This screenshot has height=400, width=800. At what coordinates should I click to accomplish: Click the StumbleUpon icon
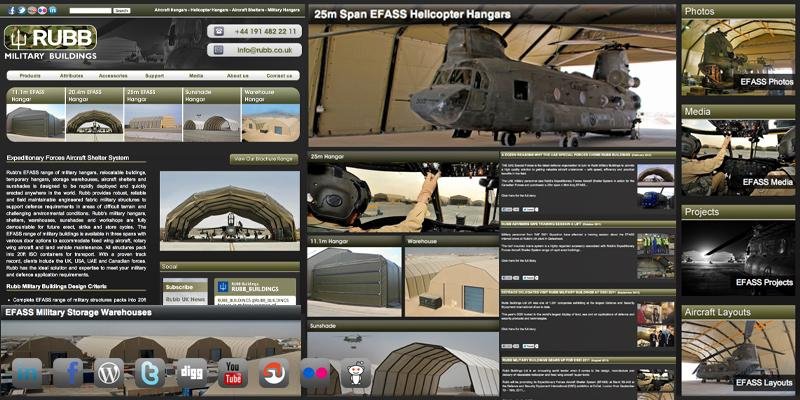point(274,374)
